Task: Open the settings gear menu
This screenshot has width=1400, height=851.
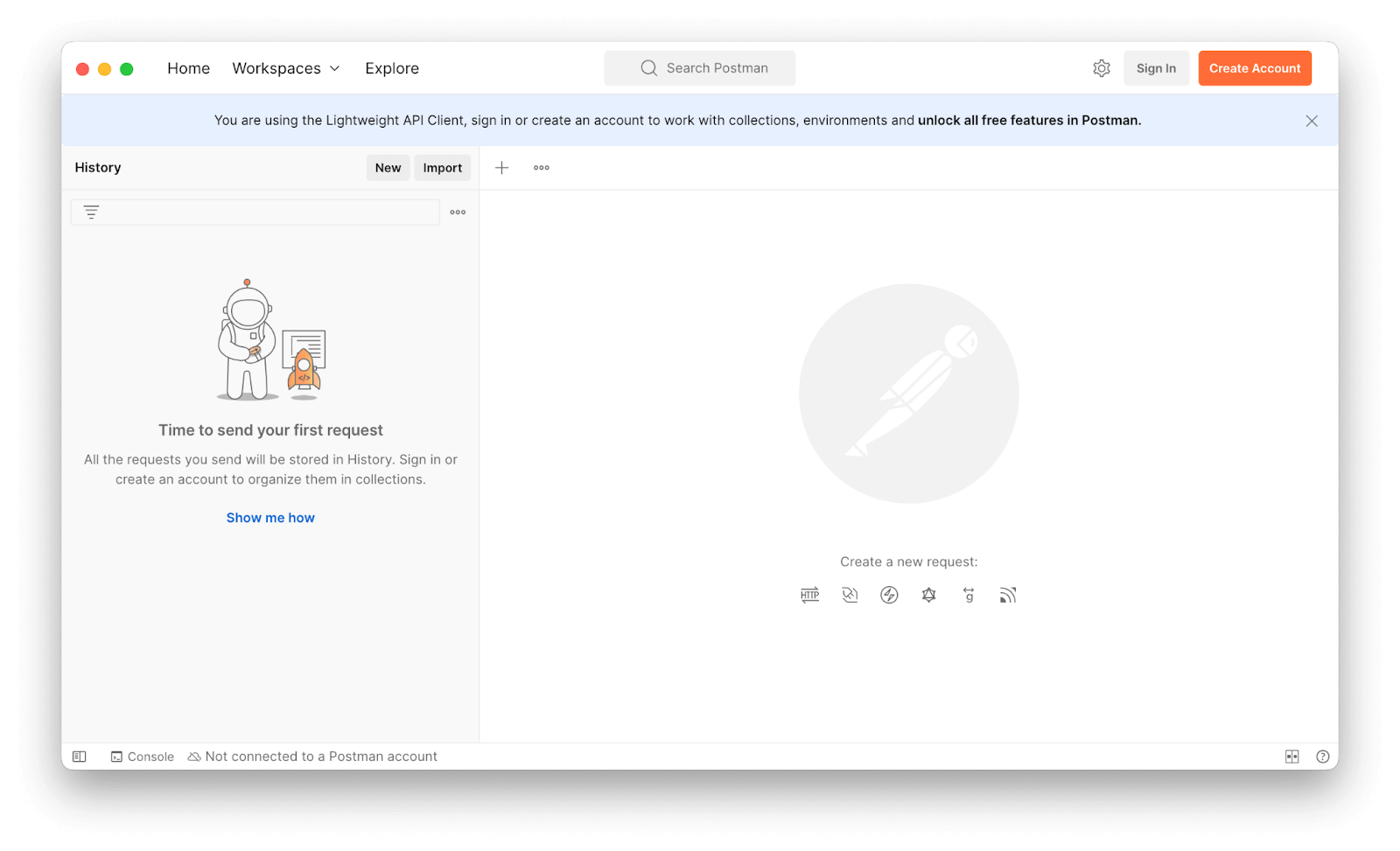Action: pos(1102,68)
